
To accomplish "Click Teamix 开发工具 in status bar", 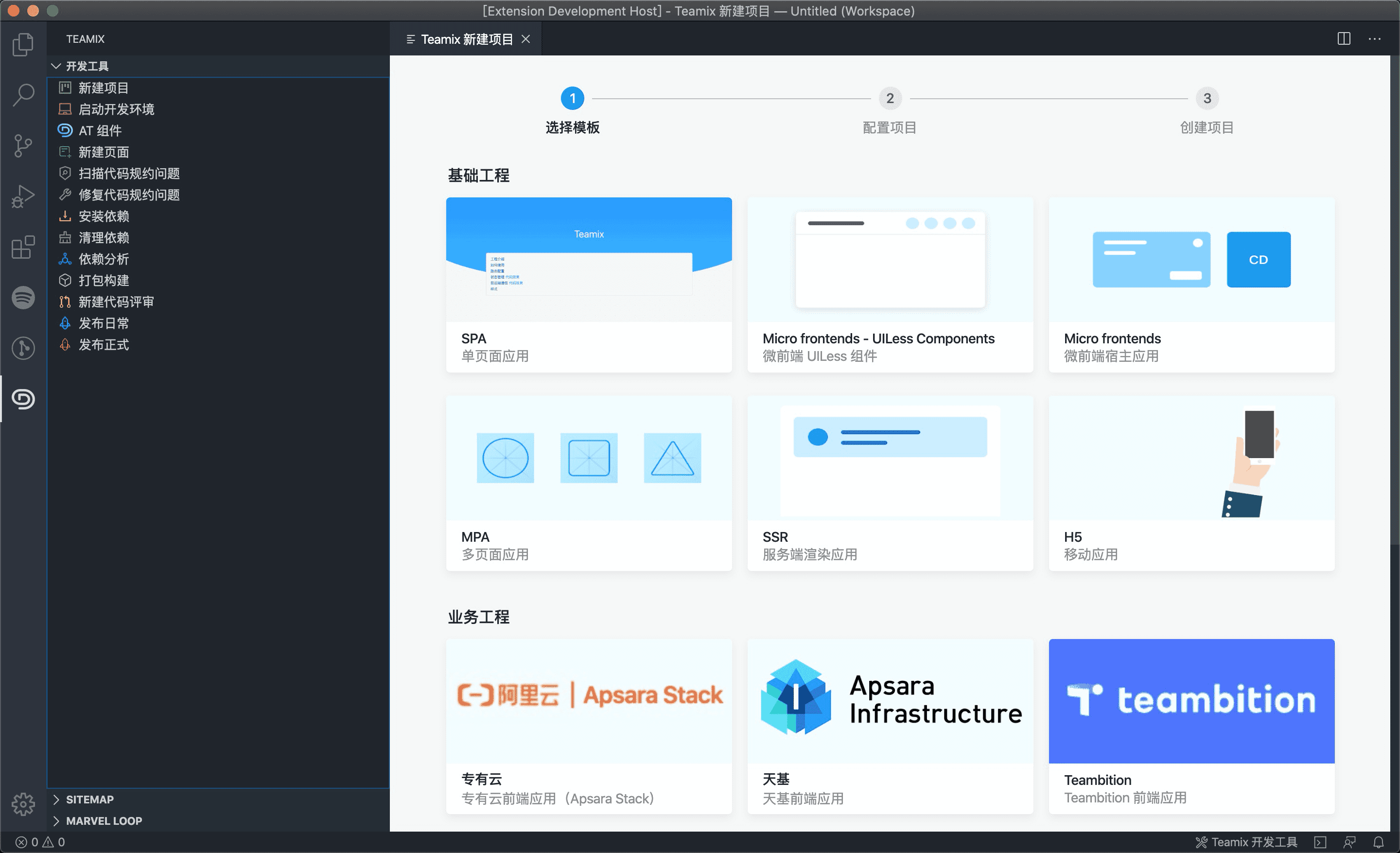I will coord(1246,842).
